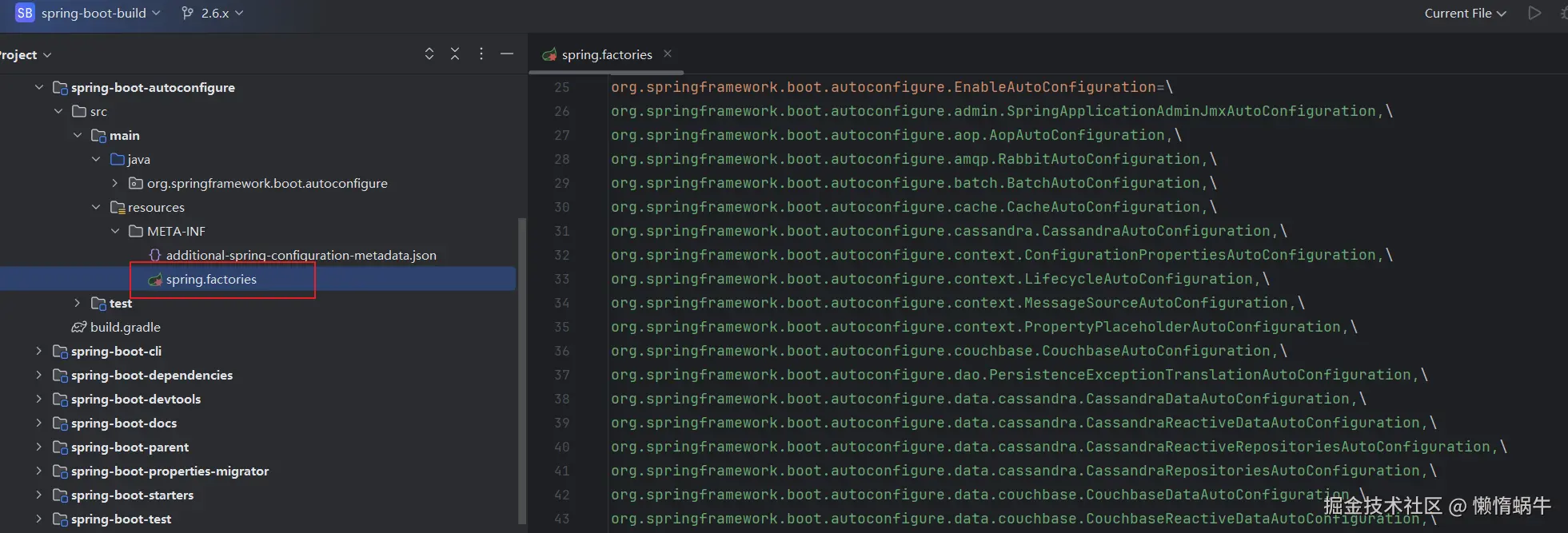Click Collapse All icon in Project panel
The height and width of the screenshot is (533, 1568).
click(x=455, y=54)
